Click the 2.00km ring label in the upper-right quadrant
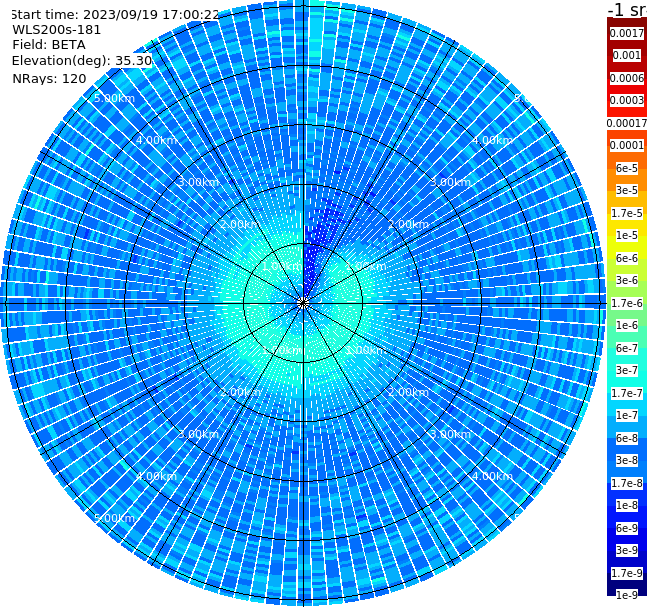This screenshot has width=647, height=607. 408,224
